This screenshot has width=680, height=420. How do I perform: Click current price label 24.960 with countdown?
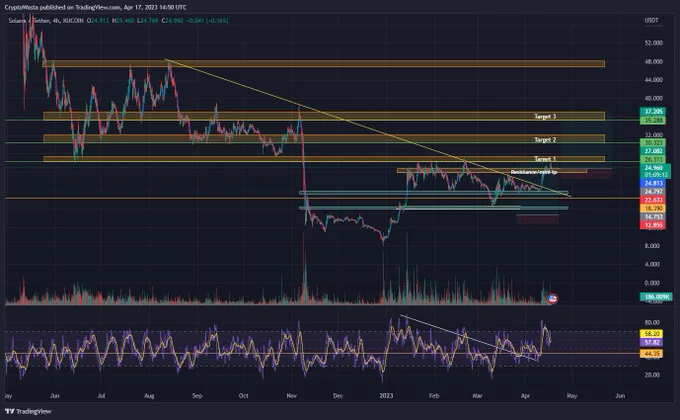point(655,171)
